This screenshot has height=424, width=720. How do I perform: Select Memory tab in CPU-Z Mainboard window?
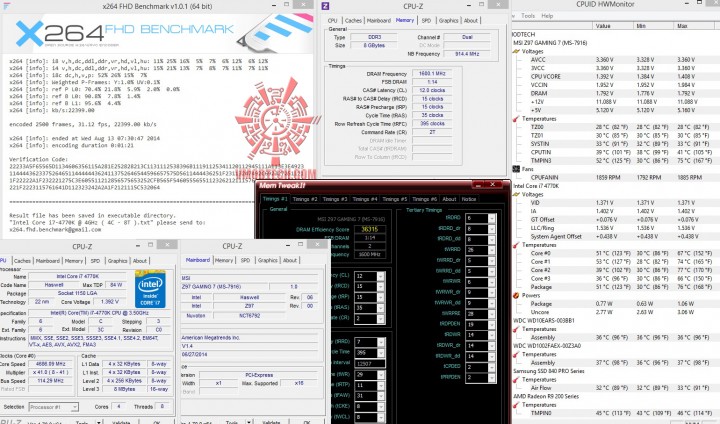(224, 260)
